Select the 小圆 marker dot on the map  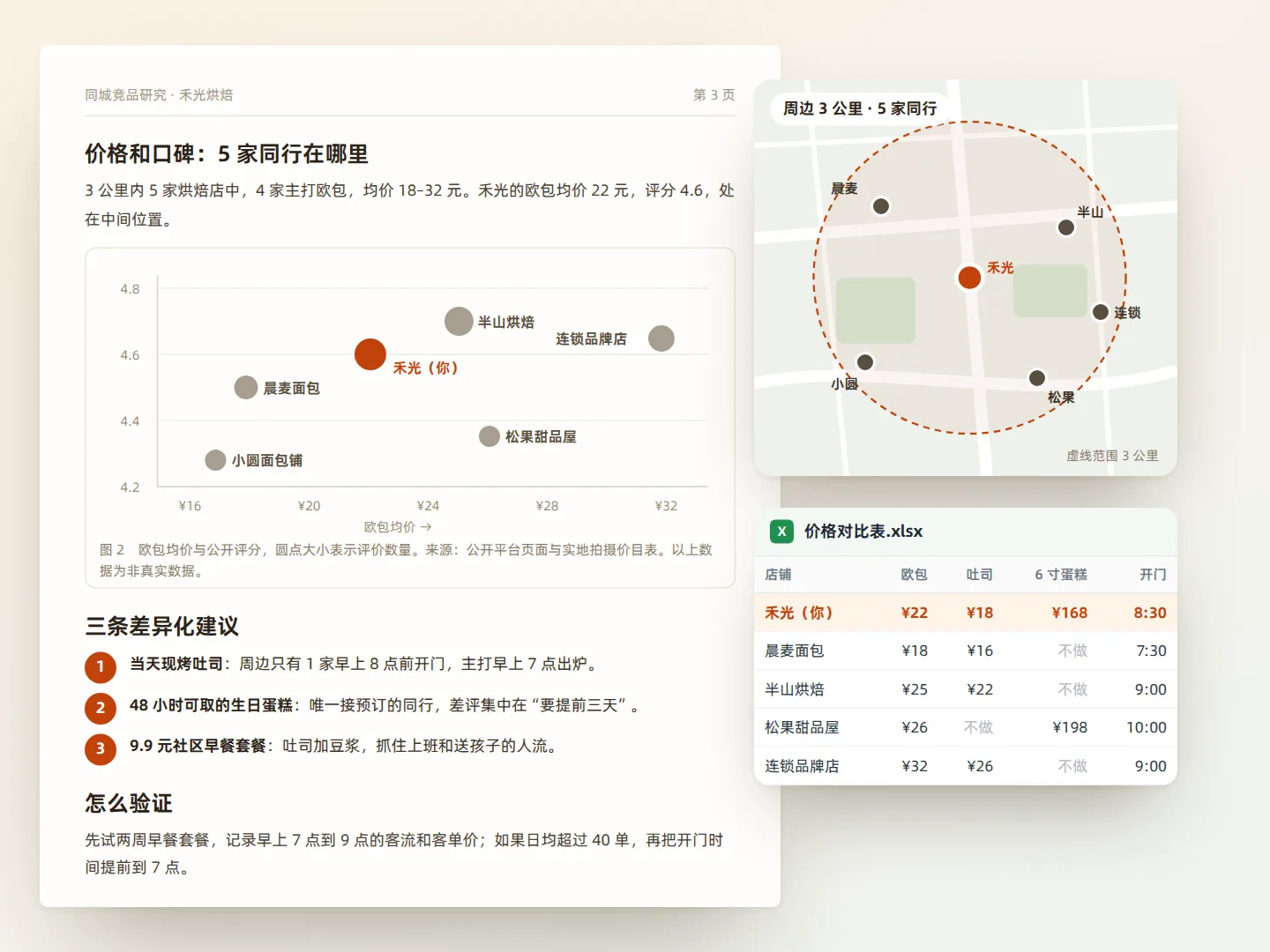(x=865, y=362)
